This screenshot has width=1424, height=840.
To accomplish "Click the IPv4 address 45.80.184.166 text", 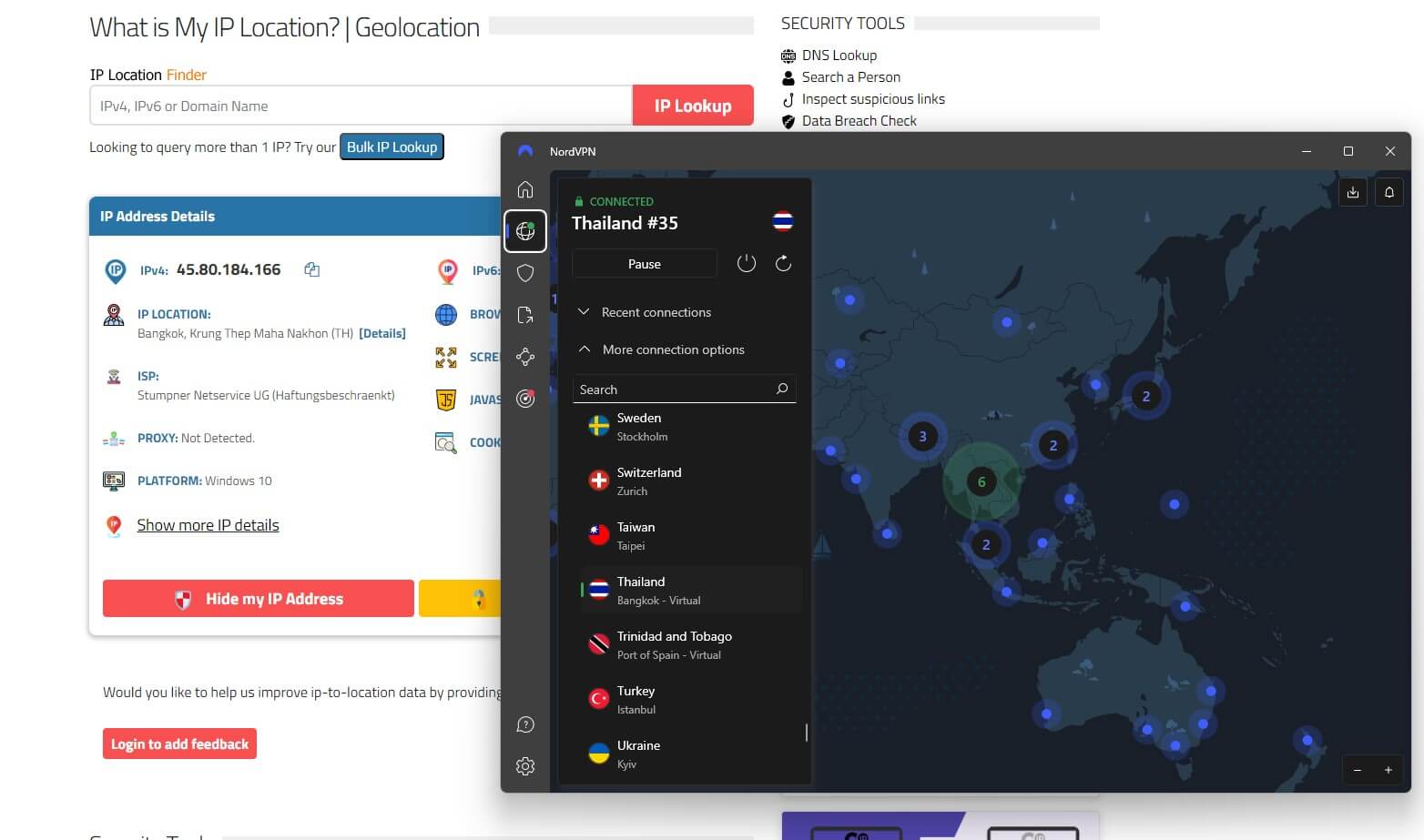I will point(229,269).
